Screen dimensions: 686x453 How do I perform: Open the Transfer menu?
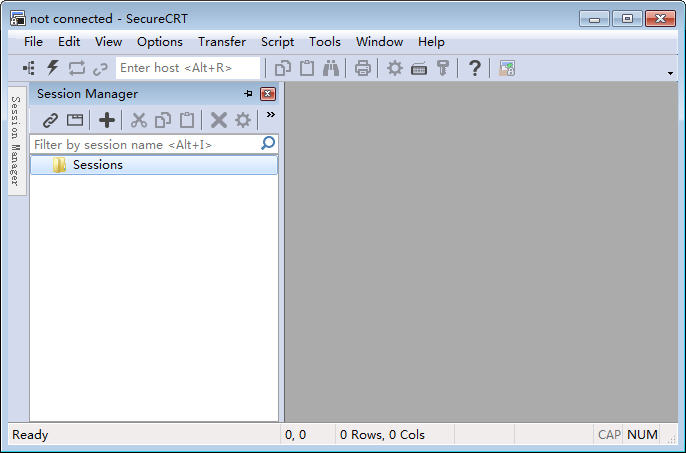click(x=222, y=42)
